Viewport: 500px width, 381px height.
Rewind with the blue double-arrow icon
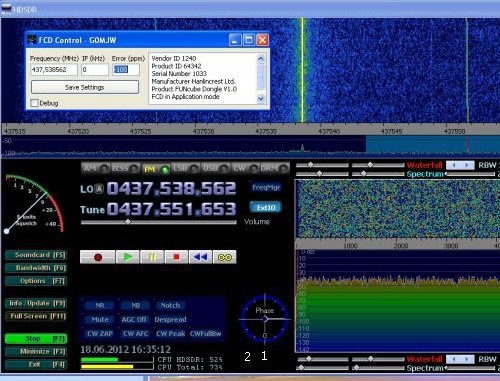point(200,257)
